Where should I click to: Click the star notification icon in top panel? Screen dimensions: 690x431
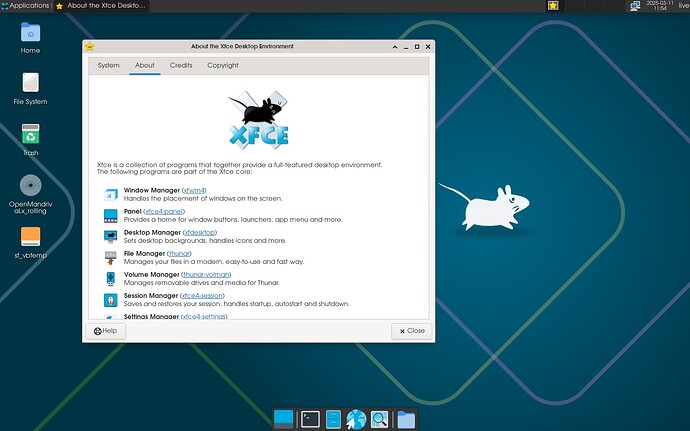[553, 5]
